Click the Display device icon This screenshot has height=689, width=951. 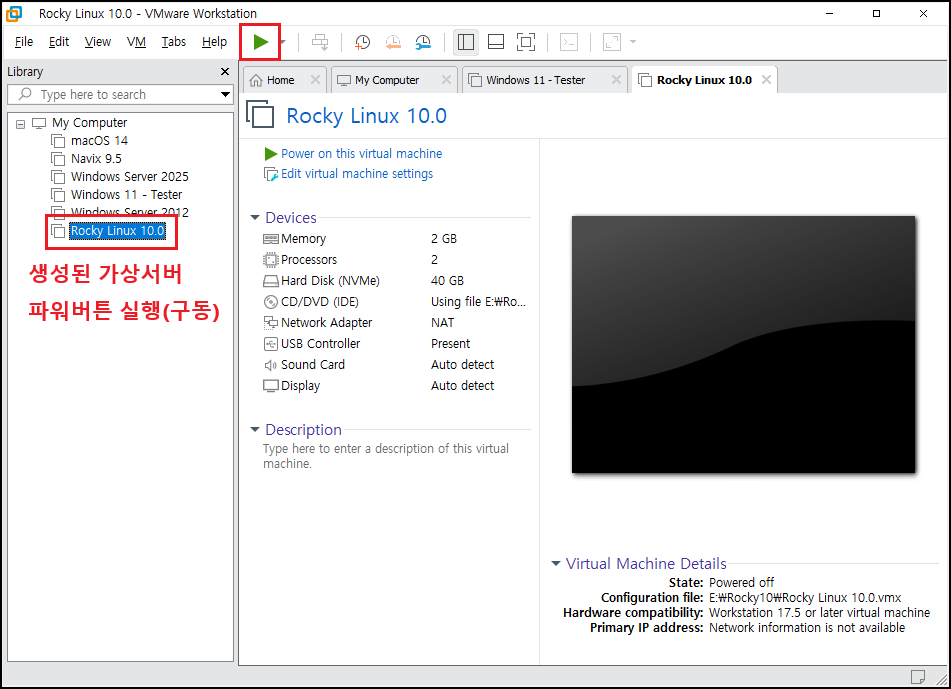pos(271,386)
